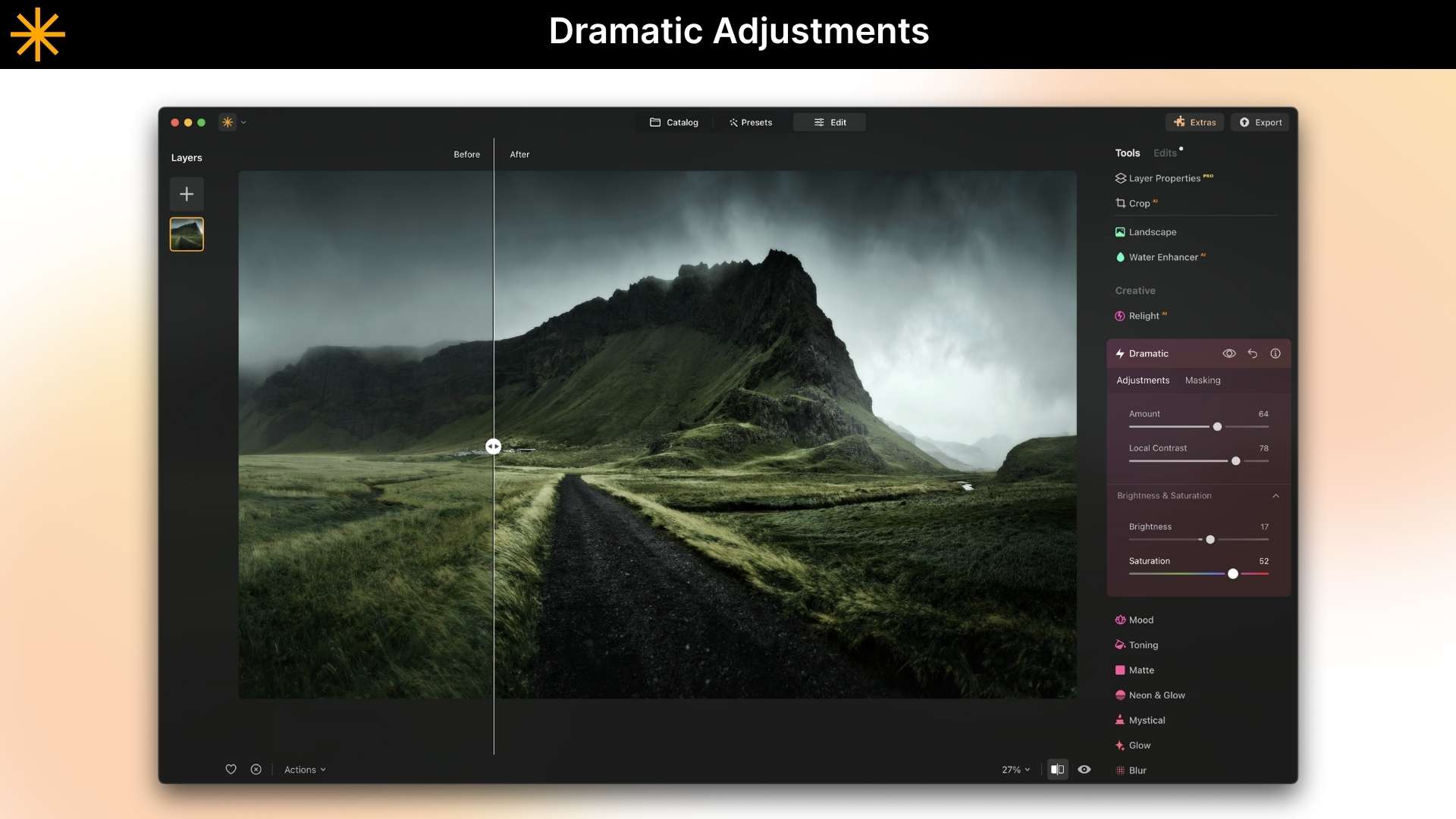Viewport: 1456px width, 819px height.
Task: Click the Saturation slider handle
Action: coord(1233,574)
